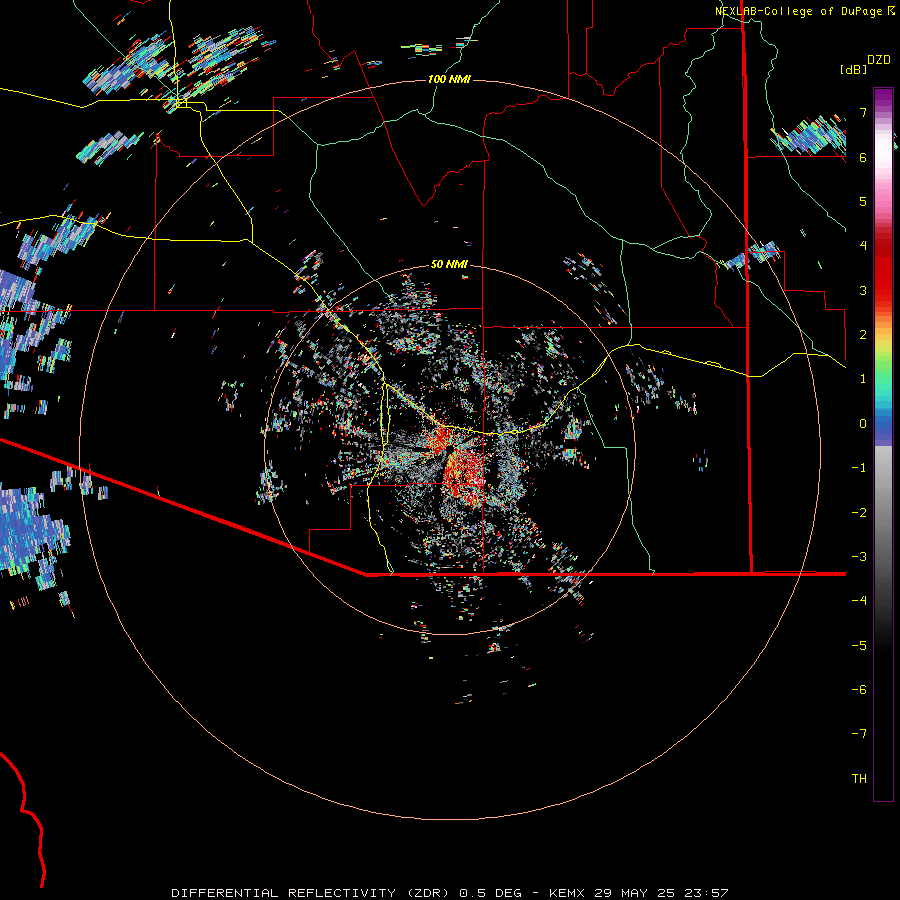The width and height of the screenshot is (900, 900).
Task: Click the Differential Reflectivity (ZDR) title caption
Action: tap(449, 893)
